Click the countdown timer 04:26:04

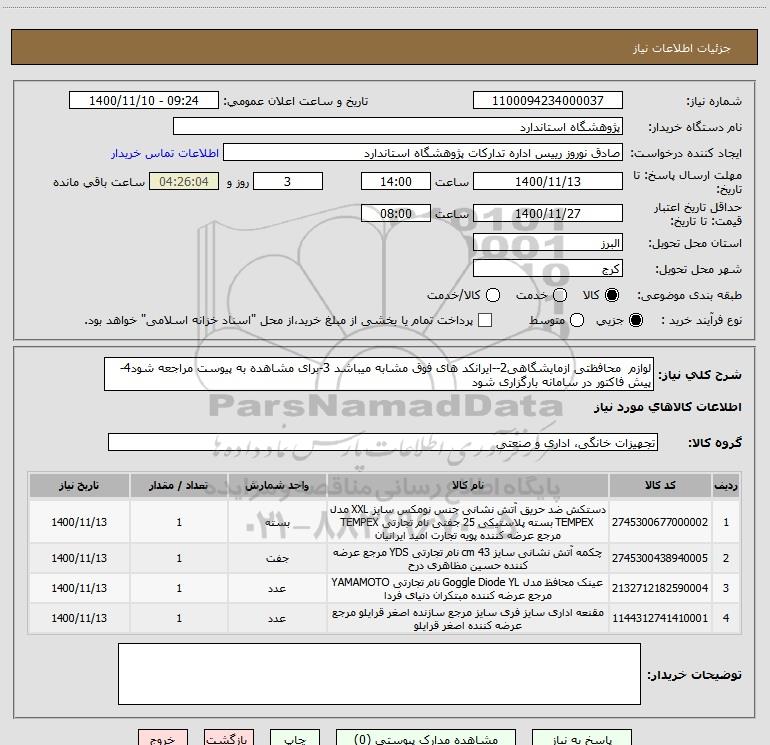(x=184, y=181)
